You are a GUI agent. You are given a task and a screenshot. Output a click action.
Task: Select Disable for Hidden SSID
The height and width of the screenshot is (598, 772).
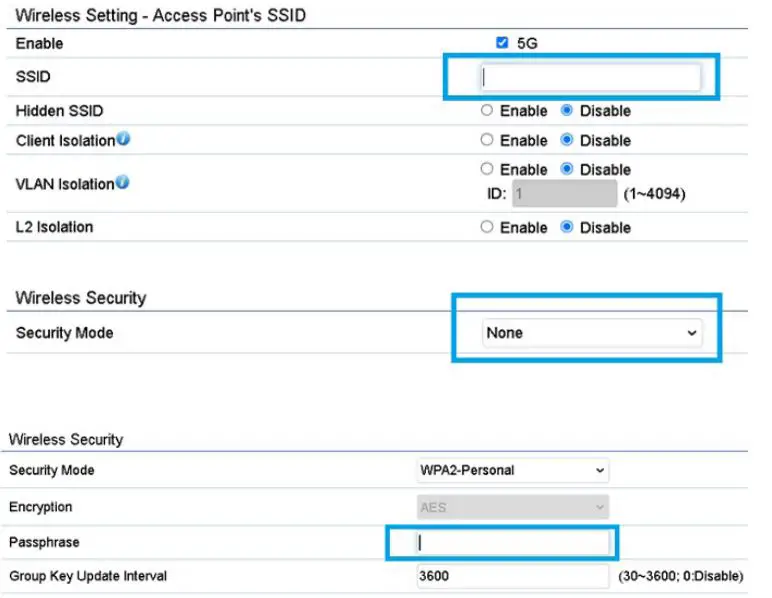click(x=567, y=110)
